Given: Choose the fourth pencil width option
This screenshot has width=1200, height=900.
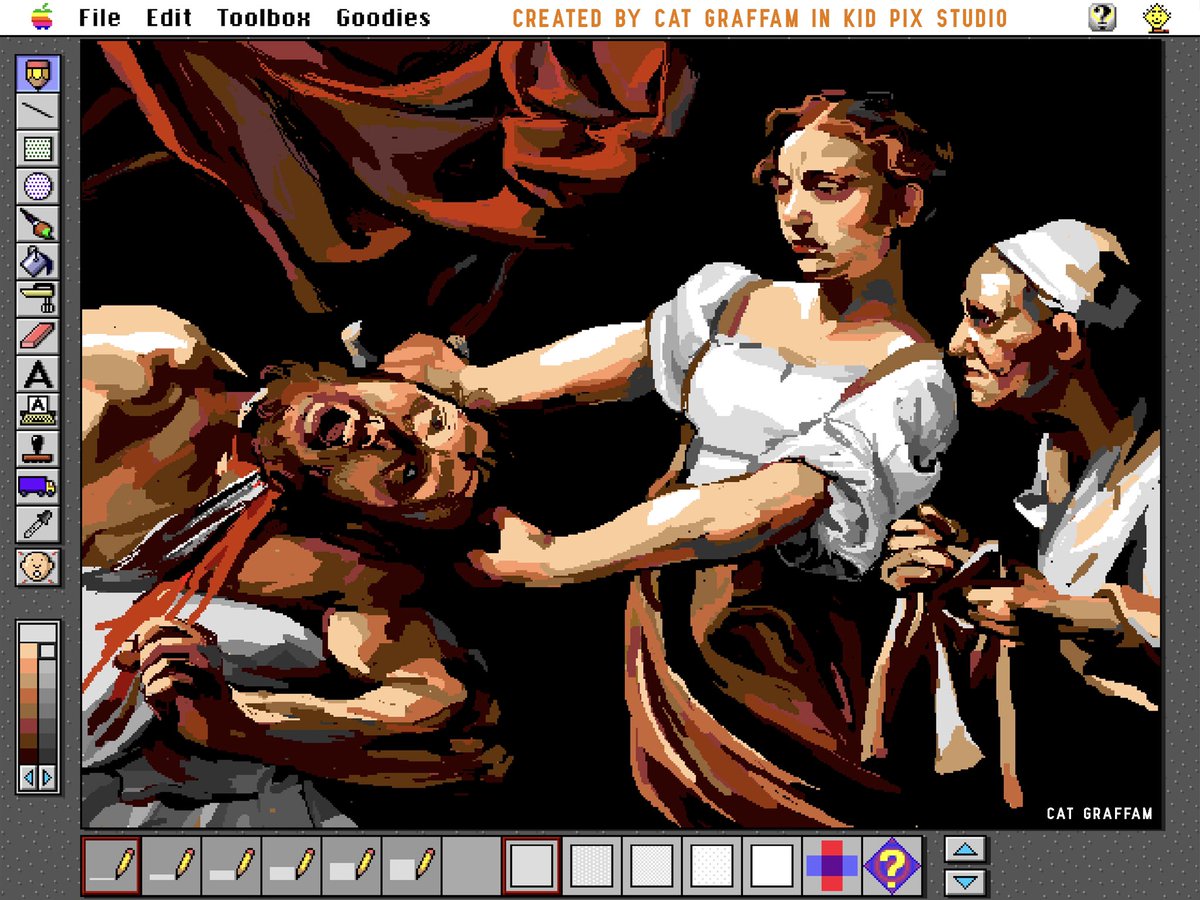Looking at the screenshot, I should (291, 865).
